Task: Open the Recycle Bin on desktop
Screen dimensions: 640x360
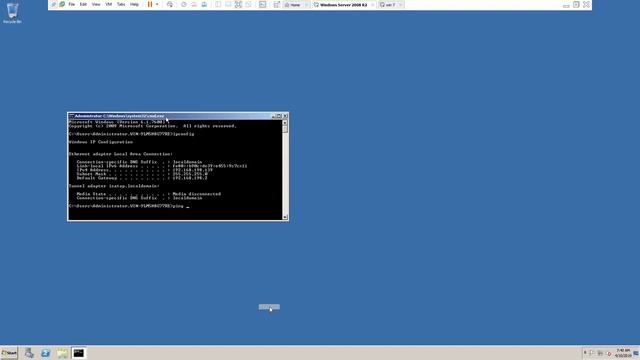Action: click(12, 13)
